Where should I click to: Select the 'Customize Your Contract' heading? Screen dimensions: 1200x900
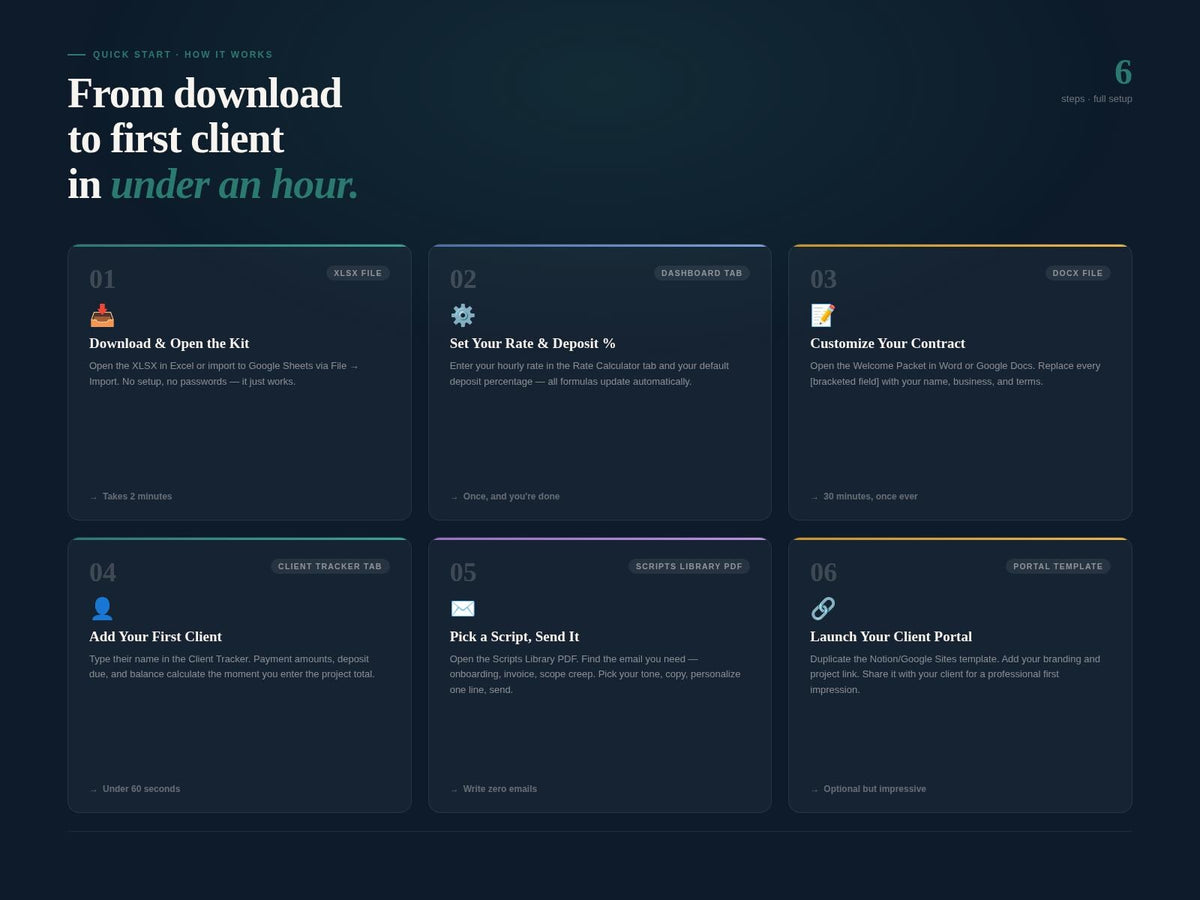click(888, 343)
